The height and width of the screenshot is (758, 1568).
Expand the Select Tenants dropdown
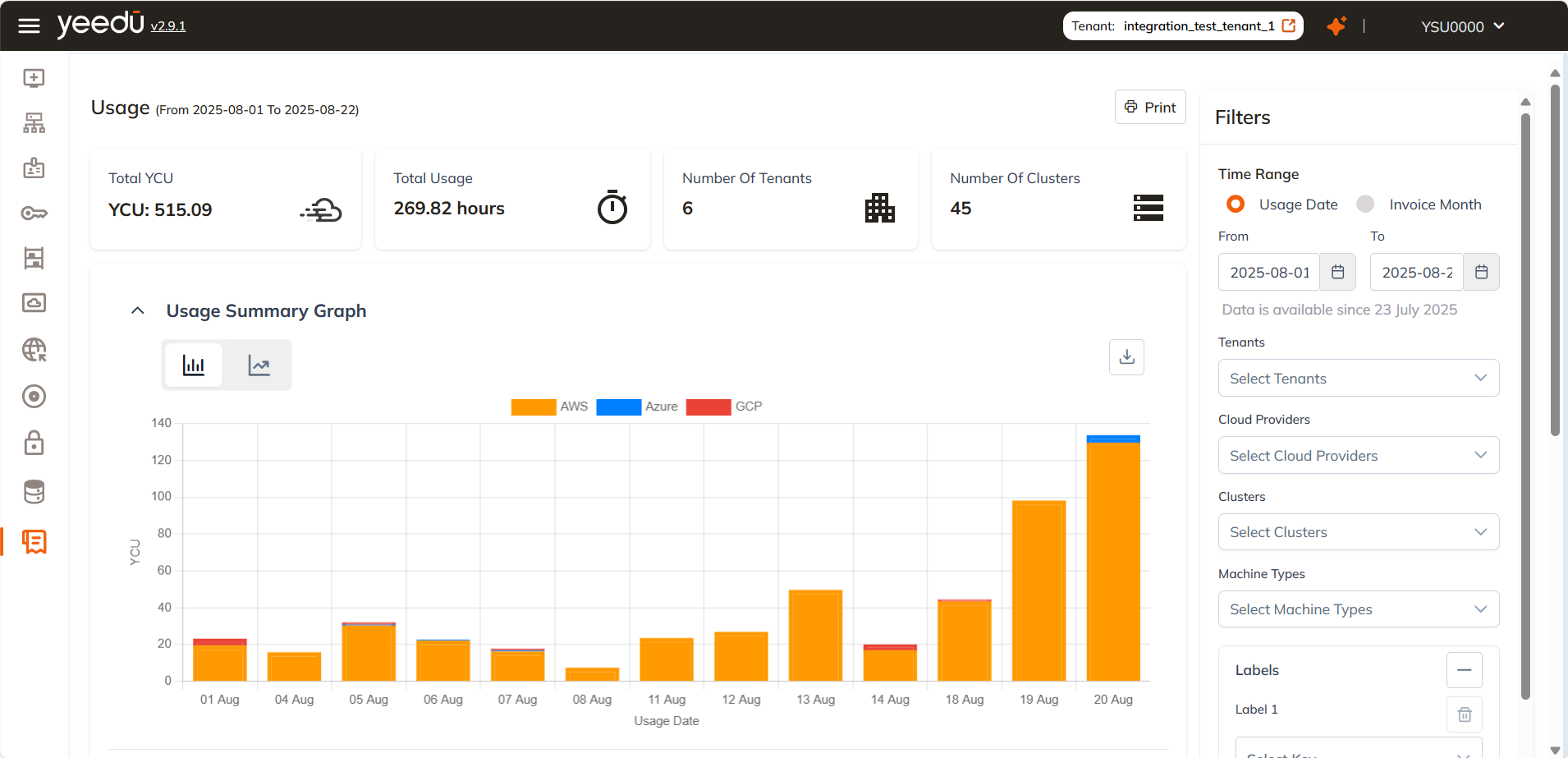point(1358,379)
